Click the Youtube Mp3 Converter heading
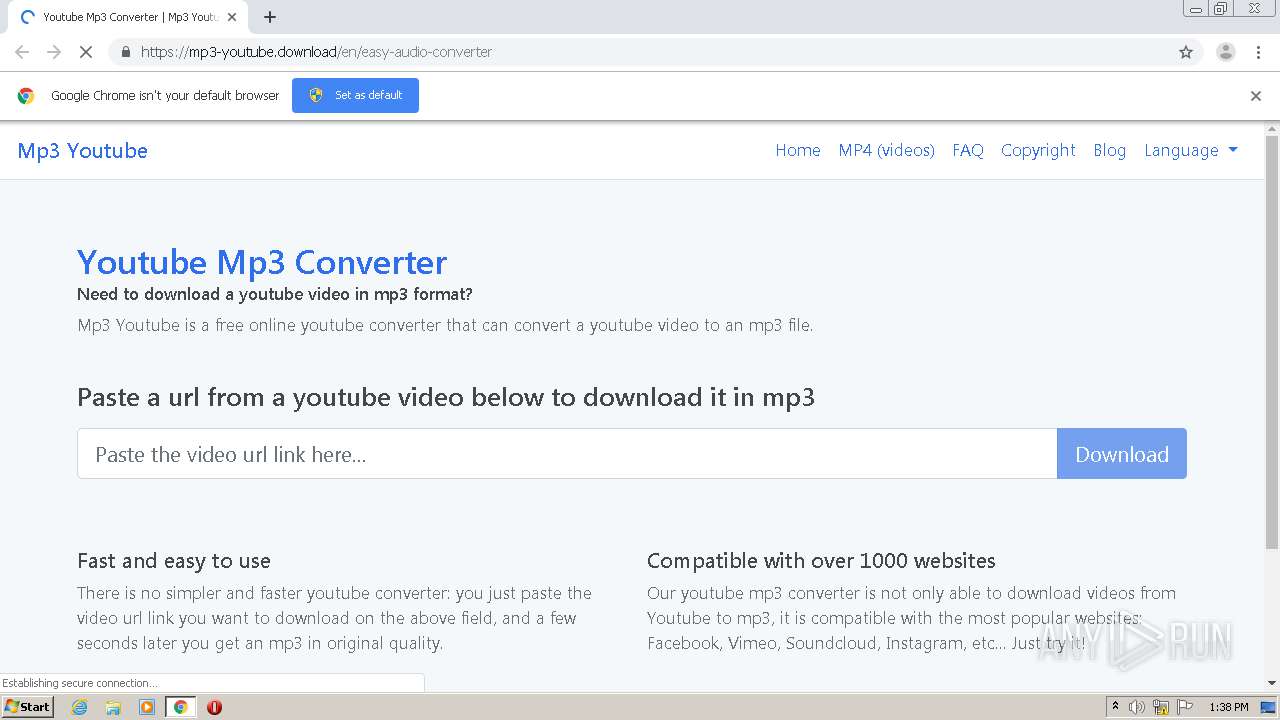 pos(262,262)
